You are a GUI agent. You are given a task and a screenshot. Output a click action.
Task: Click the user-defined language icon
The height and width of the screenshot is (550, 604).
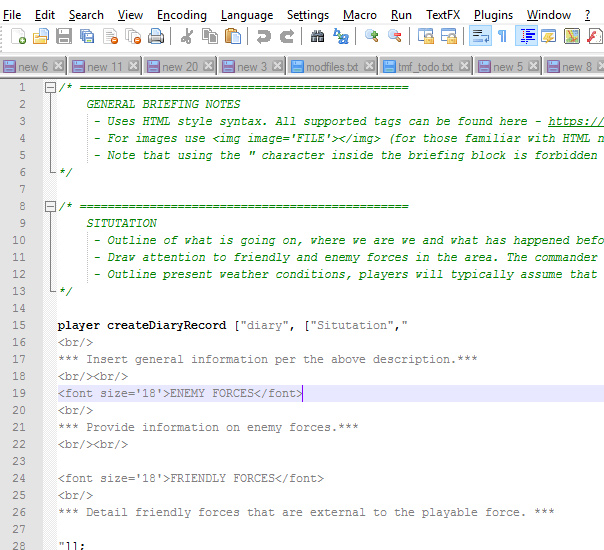point(549,36)
